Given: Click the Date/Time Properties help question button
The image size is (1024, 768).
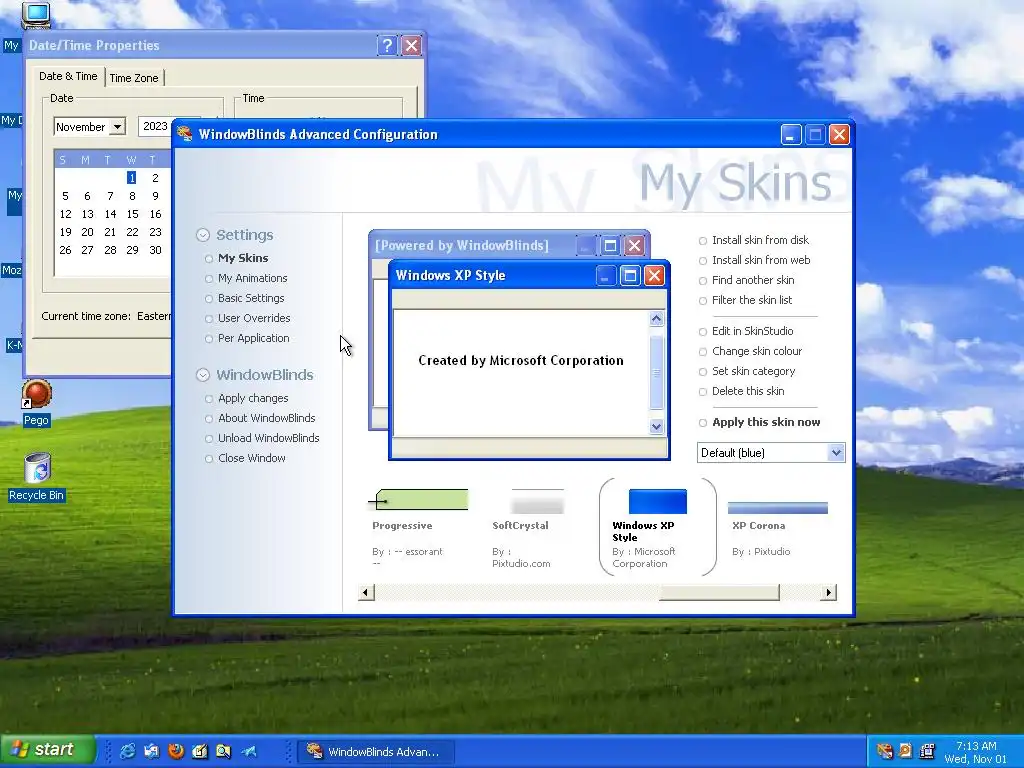Looking at the screenshot, I should pyautogui.click(x=387, y=45).
